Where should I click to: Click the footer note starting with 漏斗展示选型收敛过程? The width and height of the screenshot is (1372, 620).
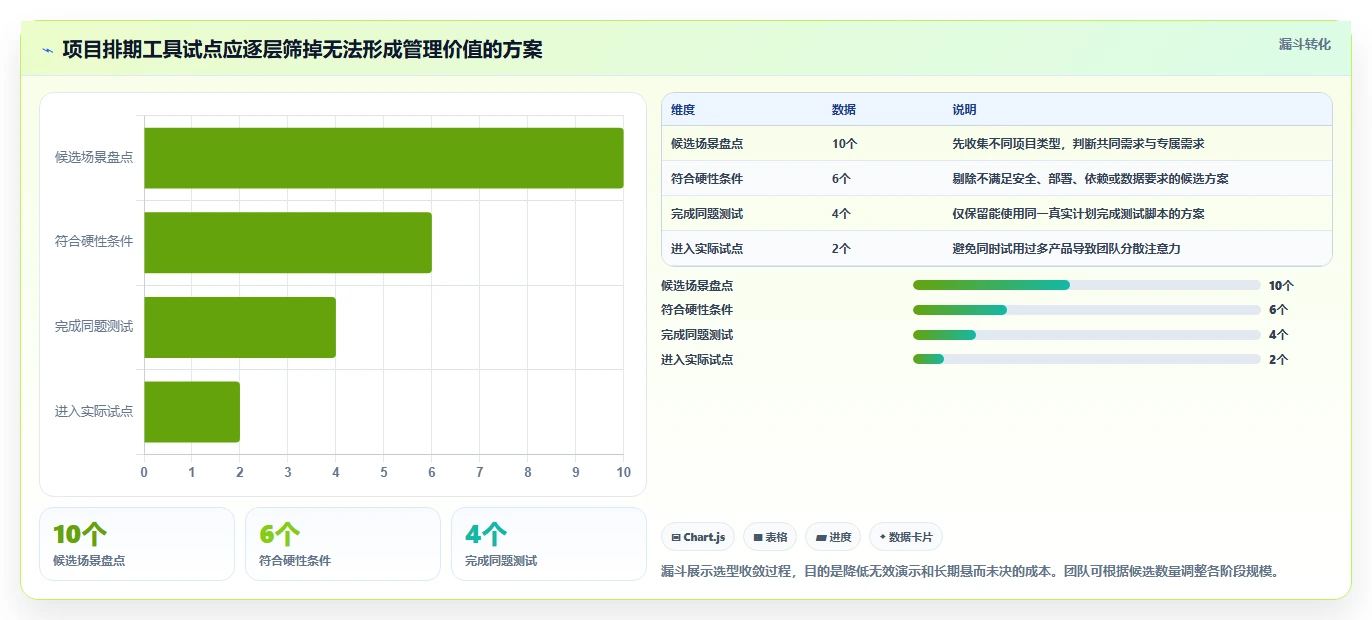(971, 572)
